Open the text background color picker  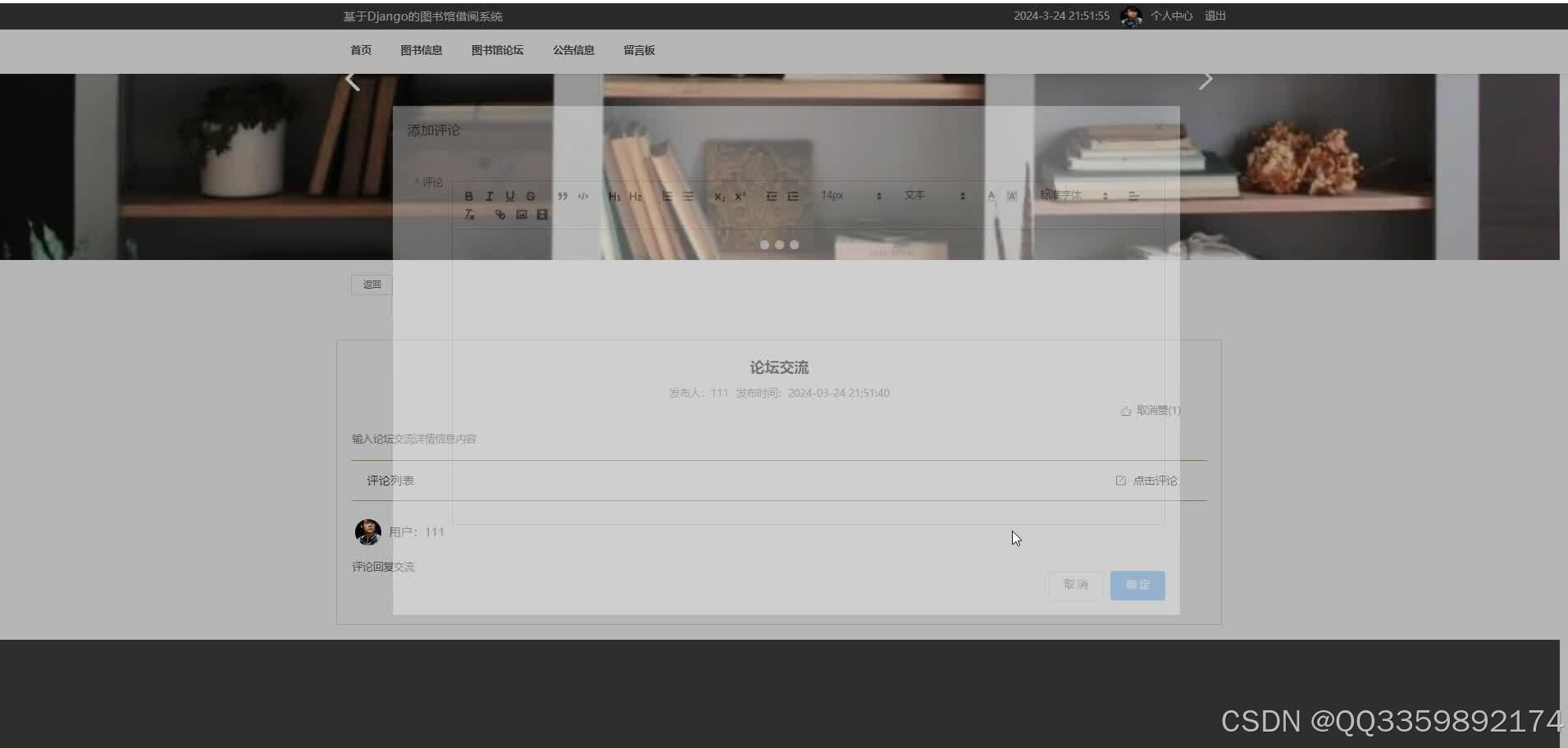tap(1012, 196)
